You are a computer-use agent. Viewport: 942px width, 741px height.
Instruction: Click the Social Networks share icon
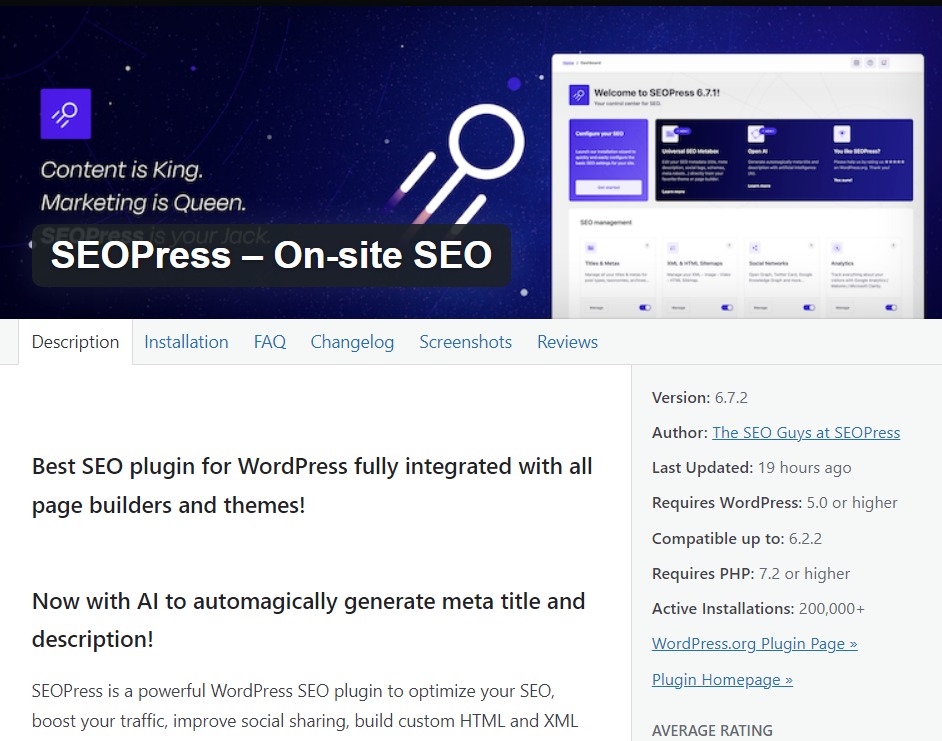click(755, 248)
